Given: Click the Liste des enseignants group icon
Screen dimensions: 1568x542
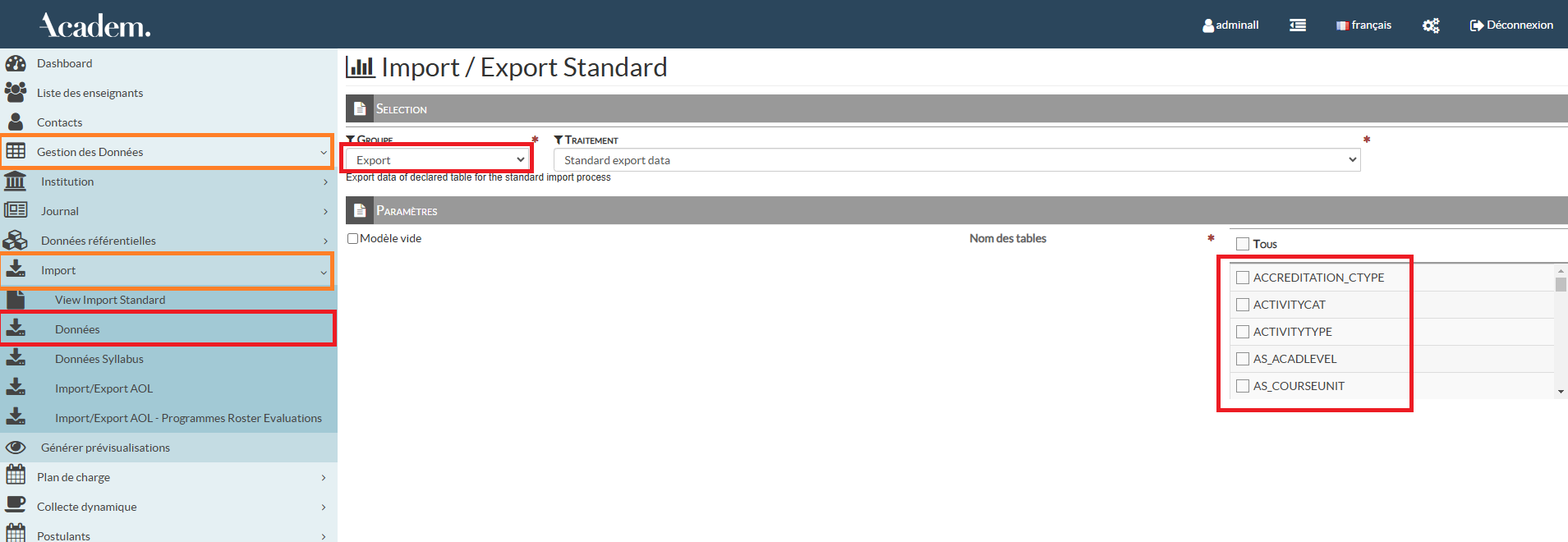Looking at the screenshot, I should click(16, 93).
